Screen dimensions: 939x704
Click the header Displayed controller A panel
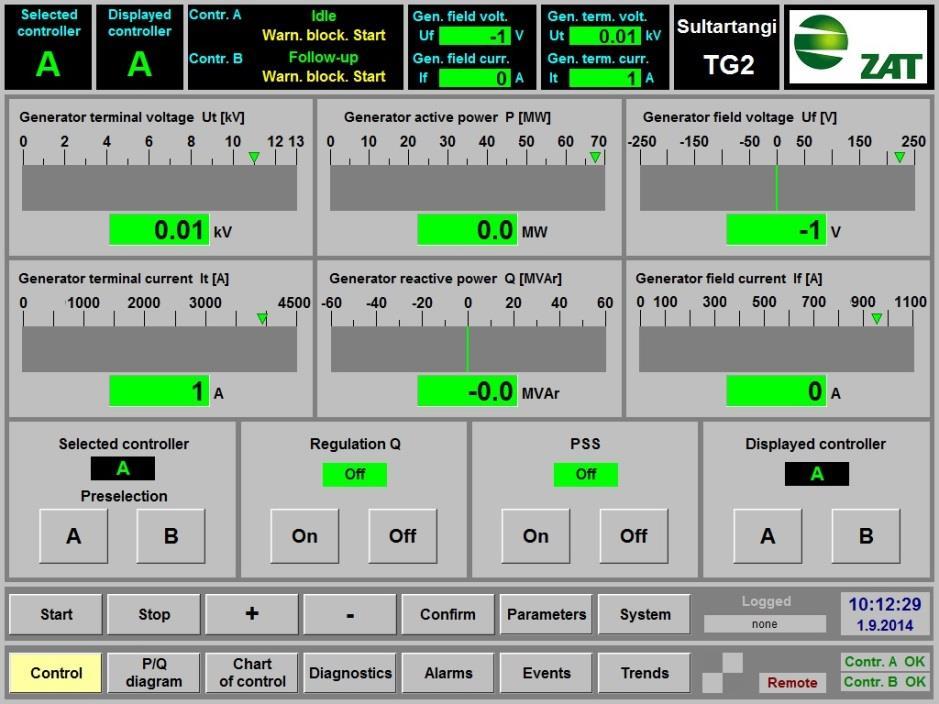[140, 47]
